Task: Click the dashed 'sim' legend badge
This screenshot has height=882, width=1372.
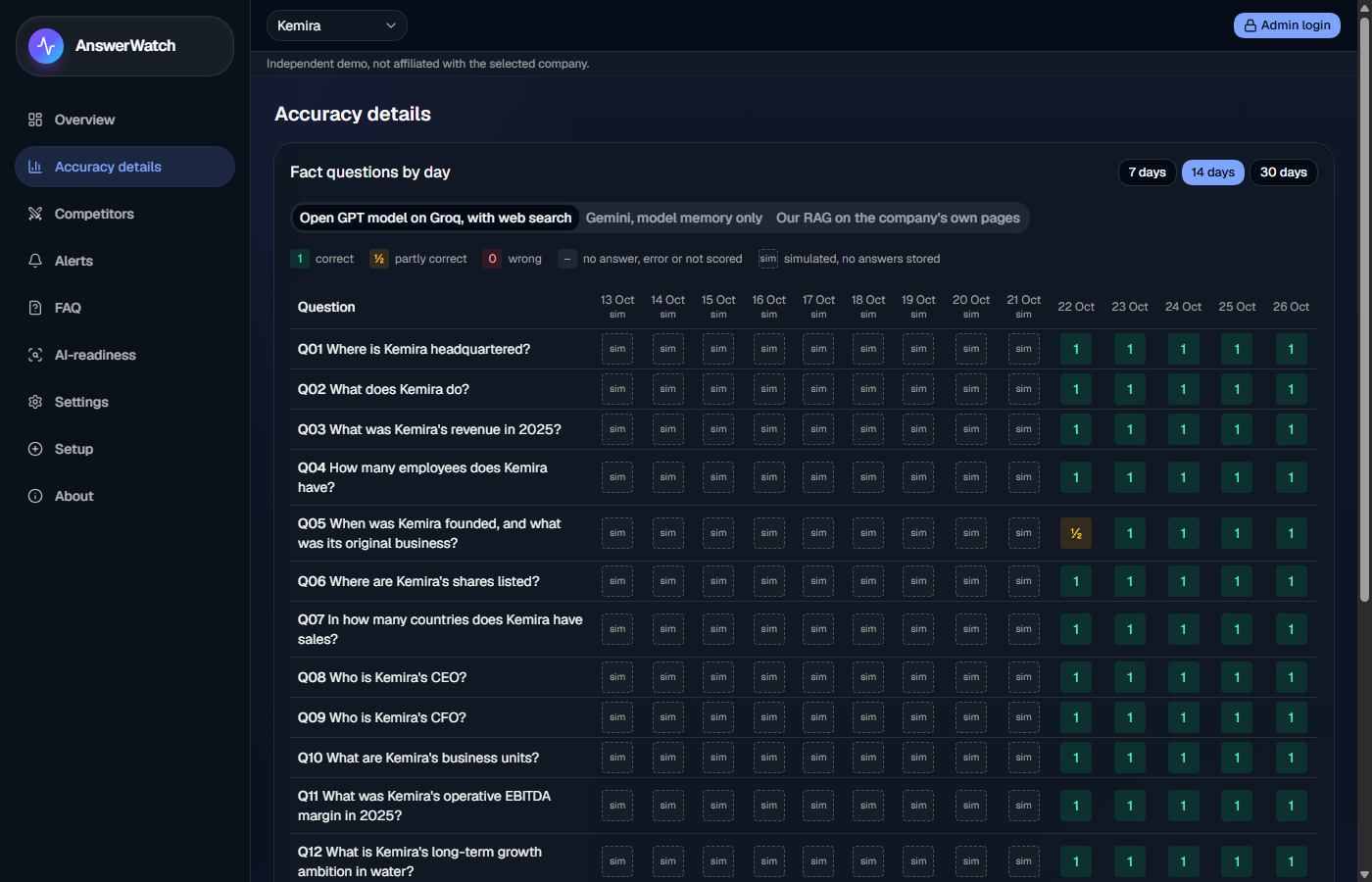Action: [768, 259]
